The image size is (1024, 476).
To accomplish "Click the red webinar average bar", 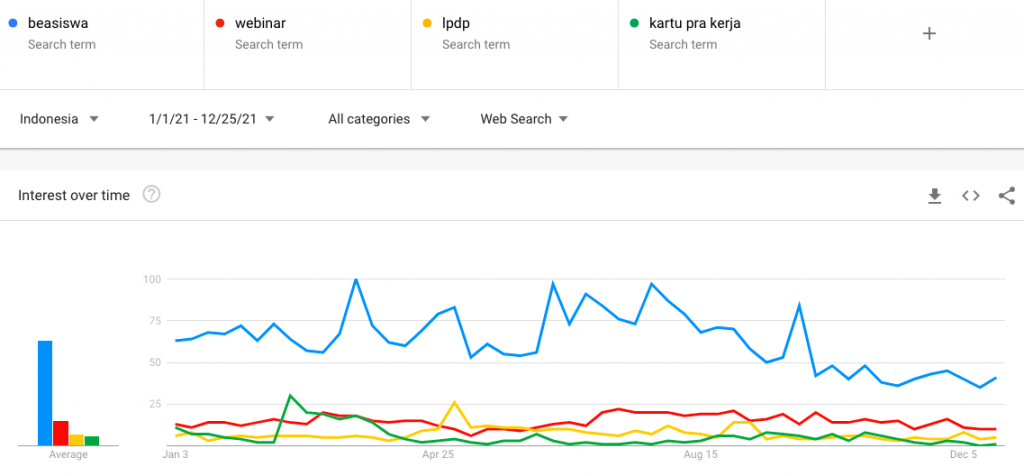I will point(61,432).
